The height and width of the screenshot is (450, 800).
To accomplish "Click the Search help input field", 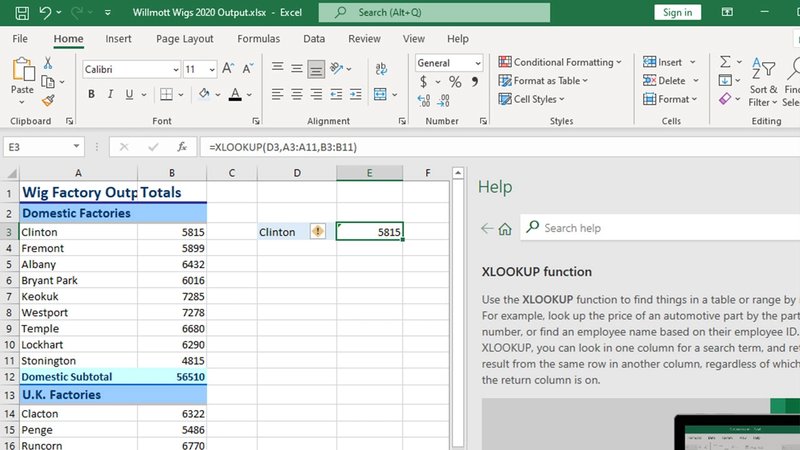I will coord(660,228).
